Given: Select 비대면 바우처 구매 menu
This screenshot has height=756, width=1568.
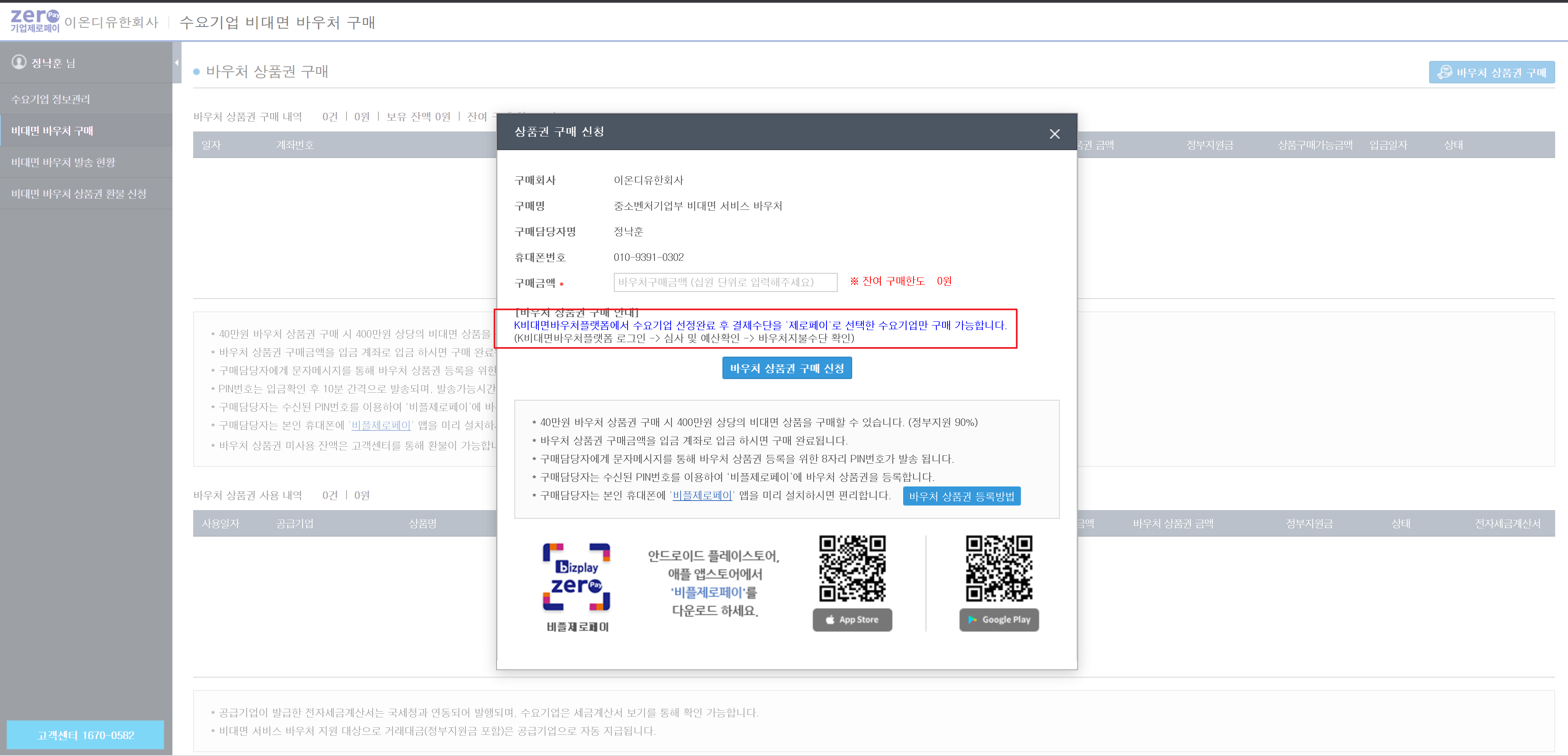Looking at the screenshot, I should 86,130.
